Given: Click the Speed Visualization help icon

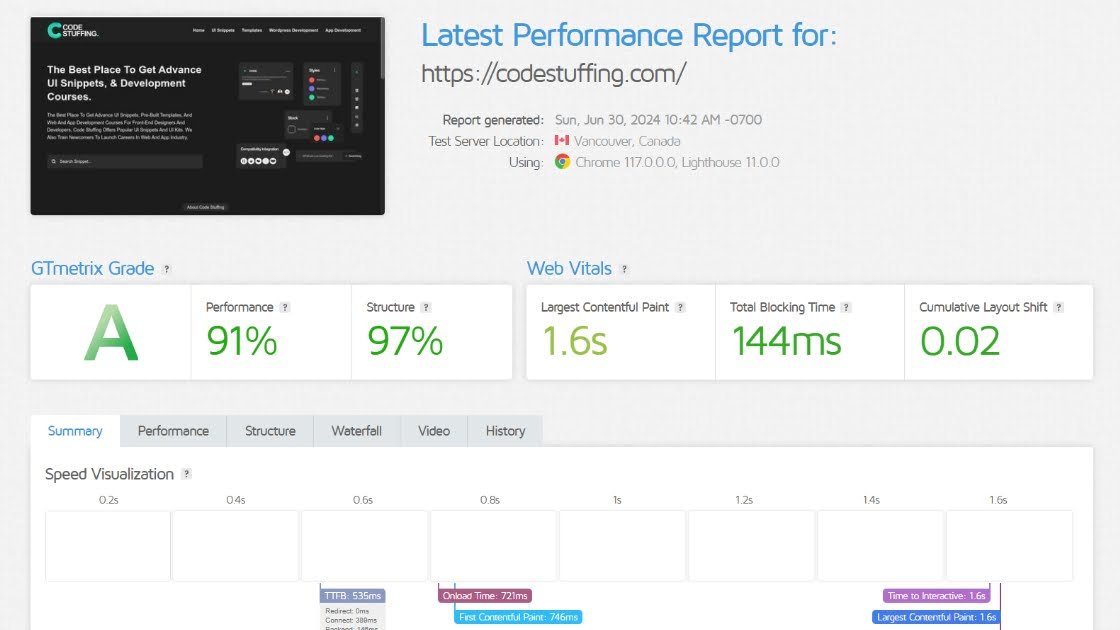Looking at the screenshot, I should (x=186, y=474).
